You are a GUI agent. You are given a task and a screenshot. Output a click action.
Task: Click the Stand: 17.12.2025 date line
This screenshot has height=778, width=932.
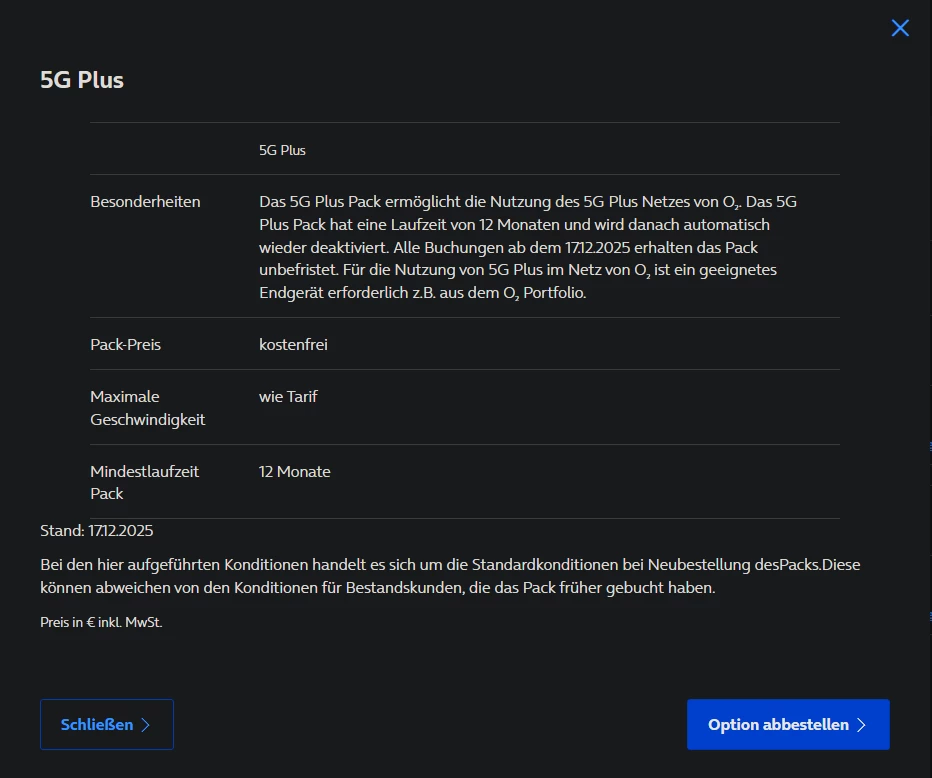click(96, 530)
